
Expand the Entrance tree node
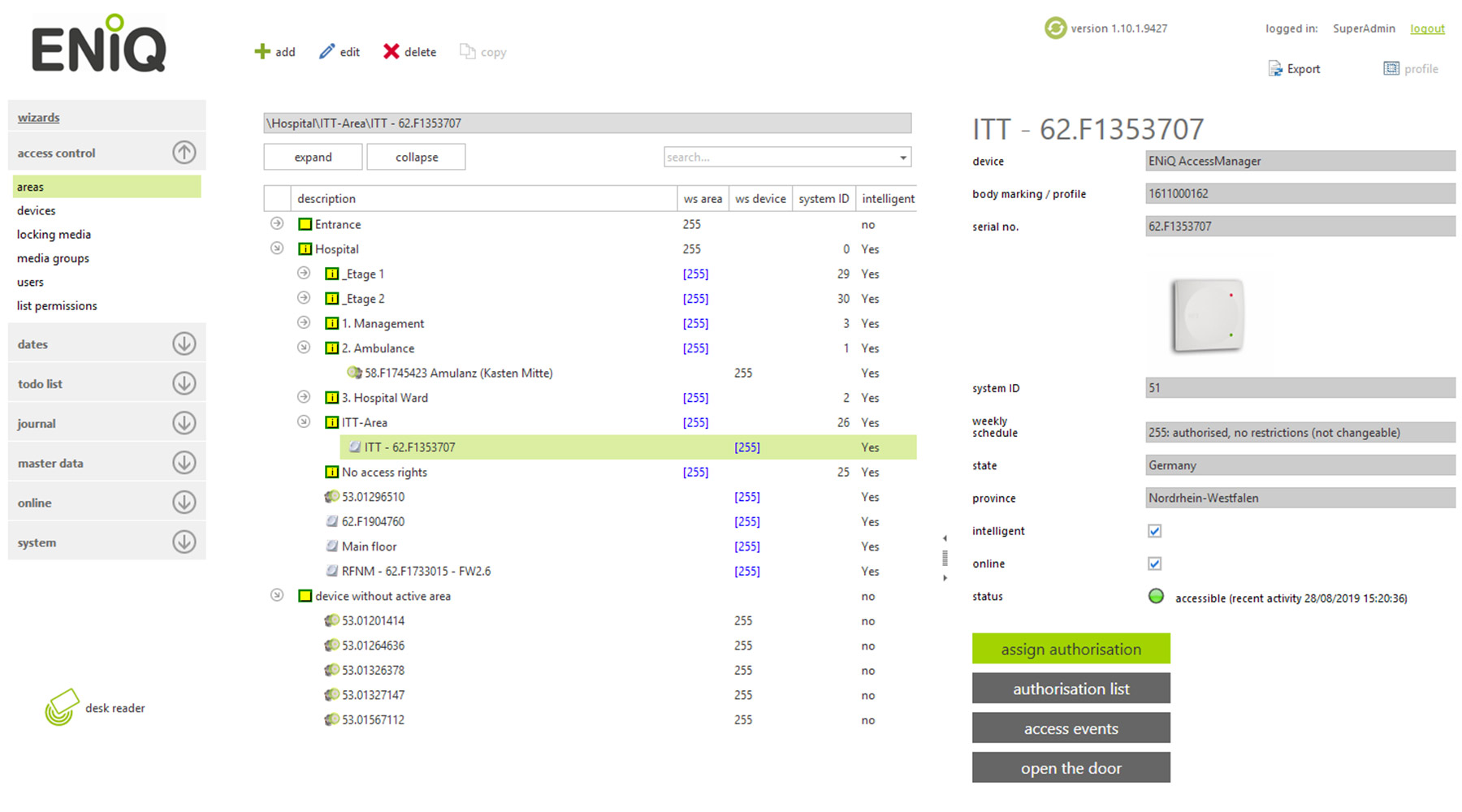277,224
